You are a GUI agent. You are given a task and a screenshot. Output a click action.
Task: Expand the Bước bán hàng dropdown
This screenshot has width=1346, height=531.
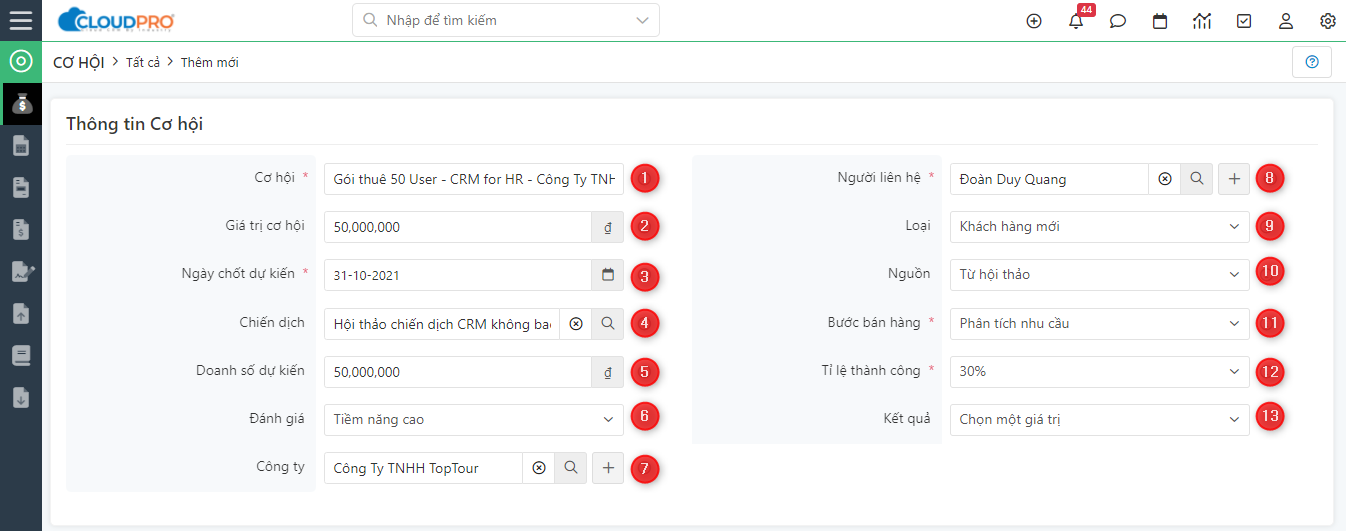1100,324
